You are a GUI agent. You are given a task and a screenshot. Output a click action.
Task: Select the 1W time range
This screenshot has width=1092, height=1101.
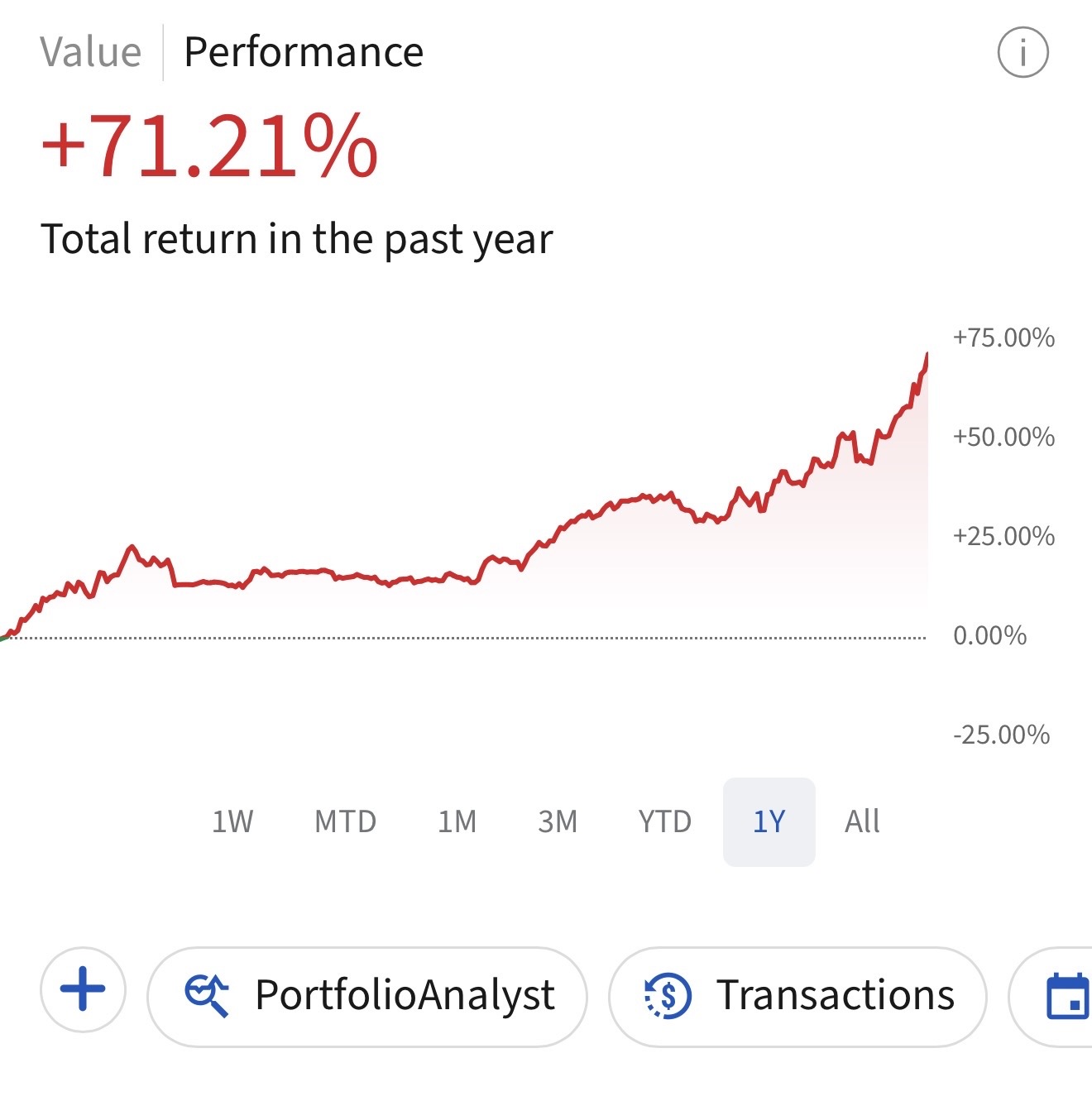232,821
